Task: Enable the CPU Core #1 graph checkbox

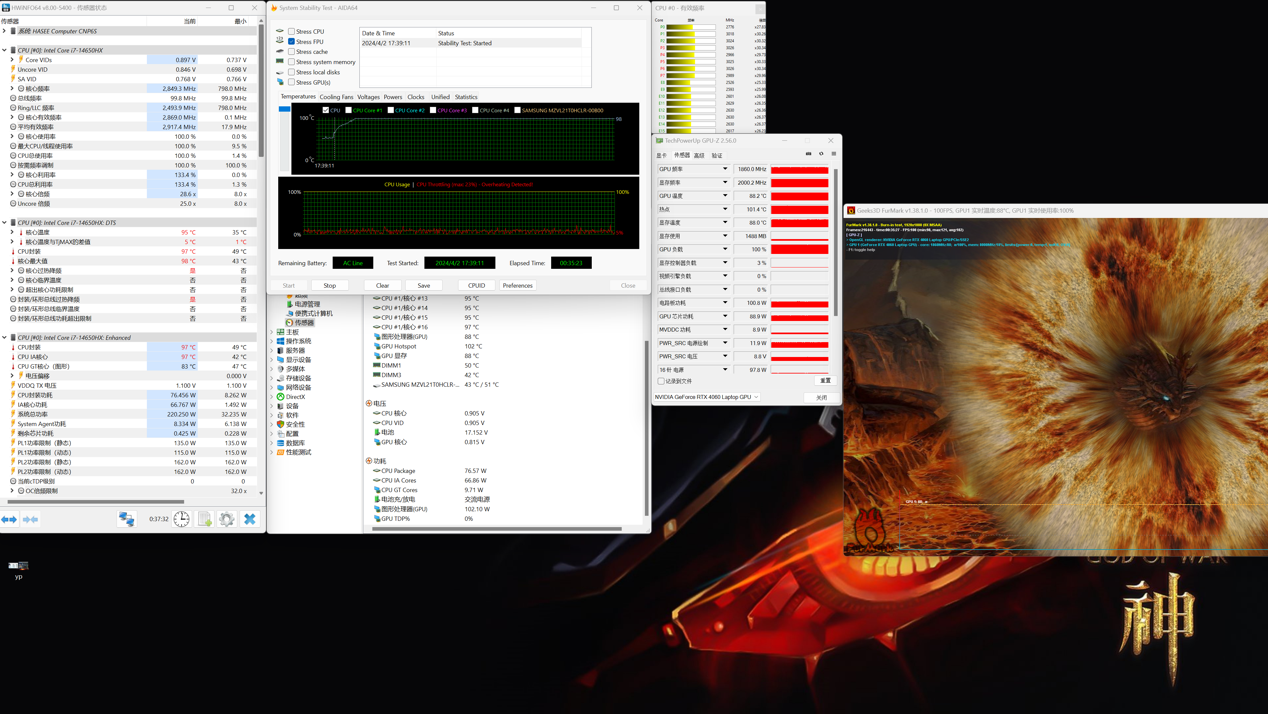Action: (348, 110)
